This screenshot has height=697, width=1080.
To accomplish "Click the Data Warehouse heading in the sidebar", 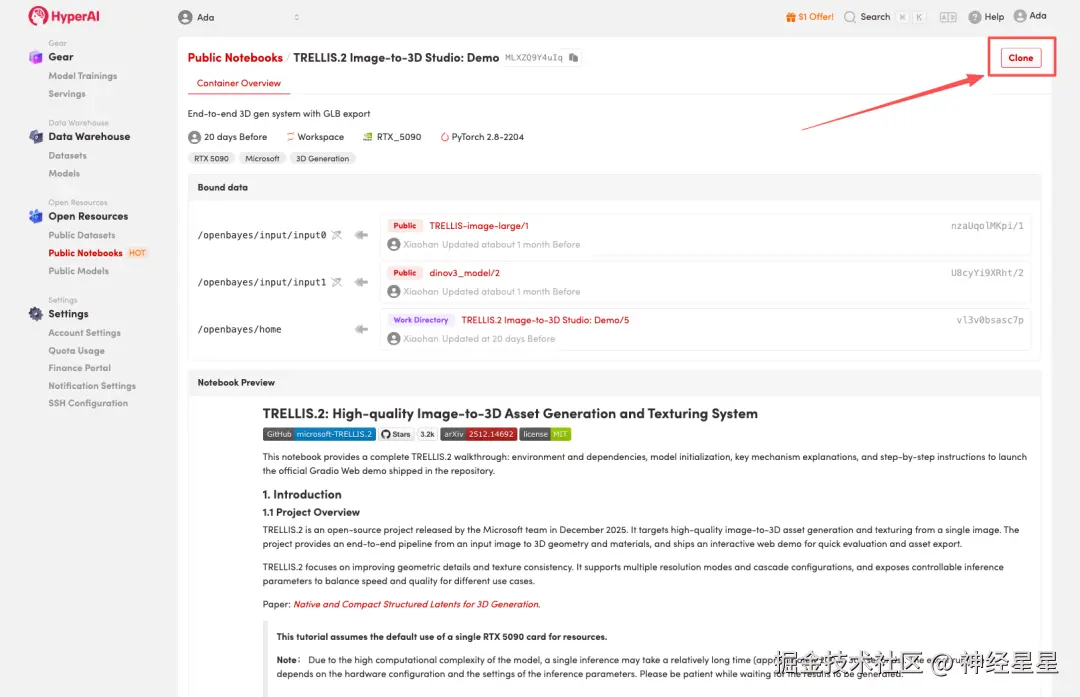I will (89, 136).
